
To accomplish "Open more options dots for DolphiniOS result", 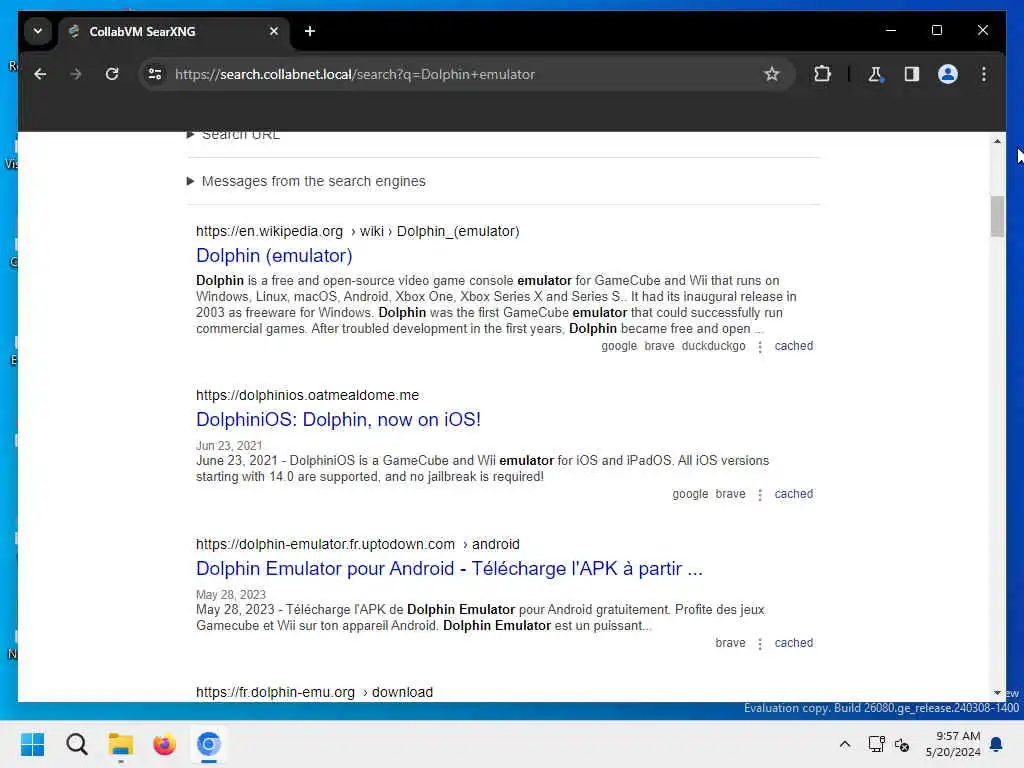I will tap(760, 495).
